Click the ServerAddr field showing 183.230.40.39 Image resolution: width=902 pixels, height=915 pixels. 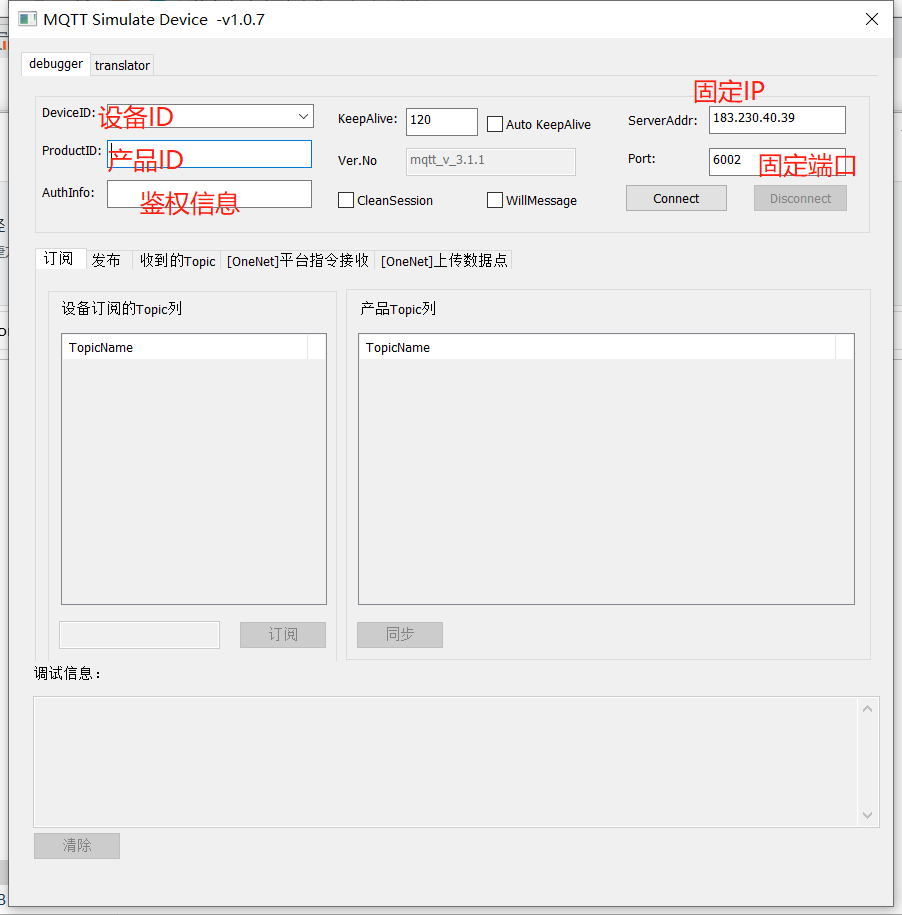tap(776, 119)
